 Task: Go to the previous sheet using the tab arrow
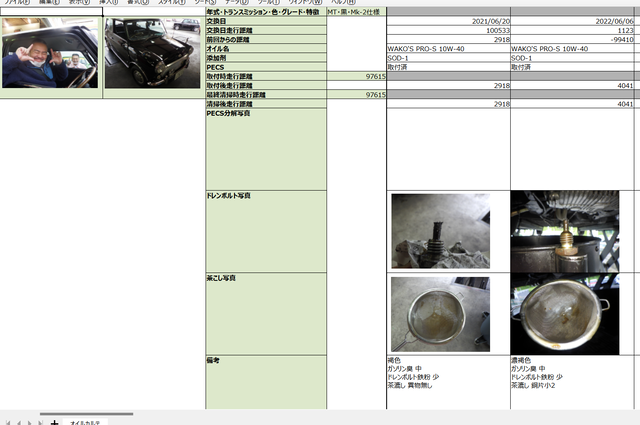point(19,423)
